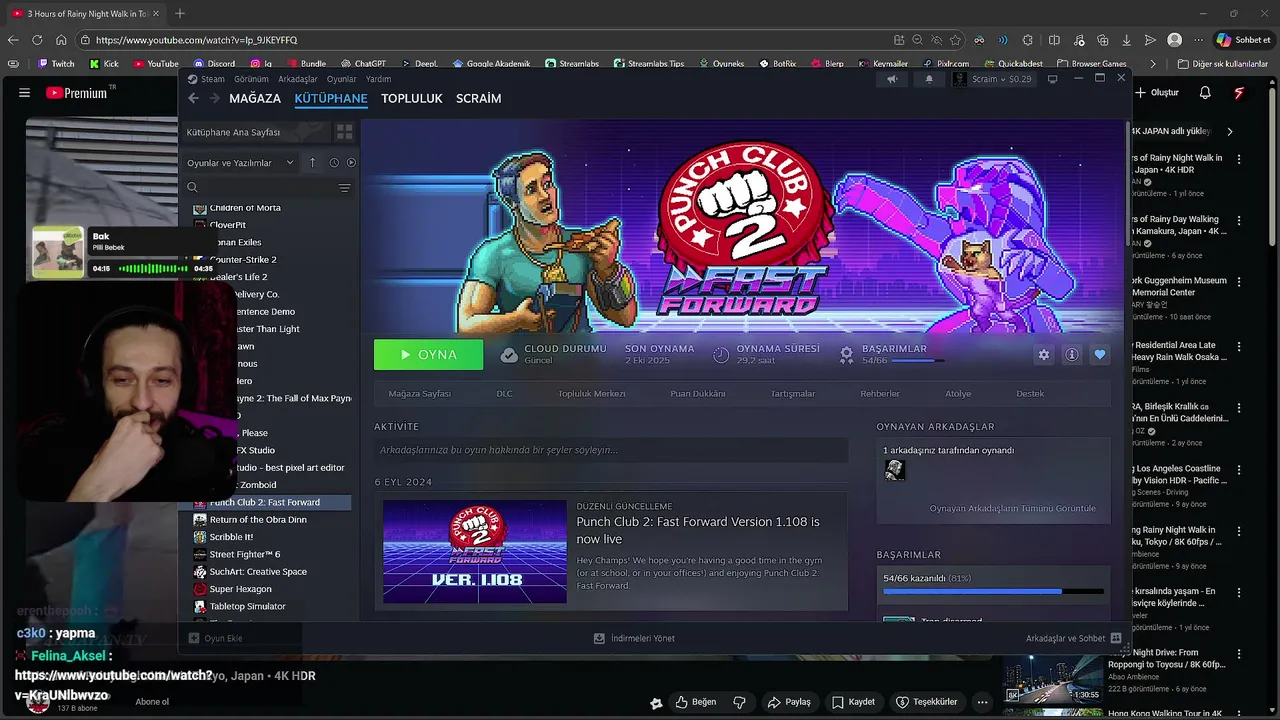Click Oynayan Arkadaşların Tümünü Görüntüle
1280x720 pixels.
1012,508
